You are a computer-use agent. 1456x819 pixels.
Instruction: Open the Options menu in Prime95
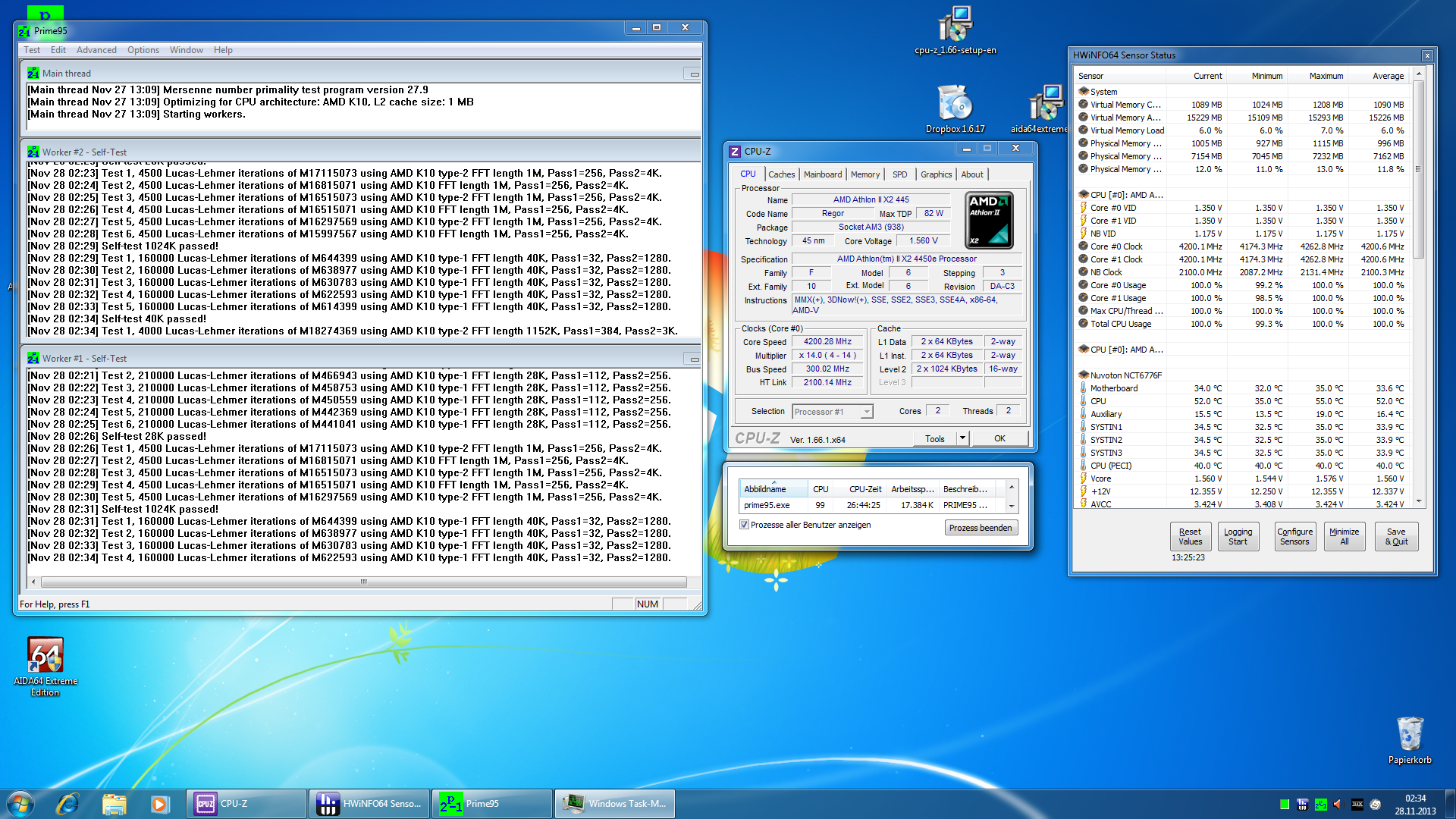tap(143, 50)
